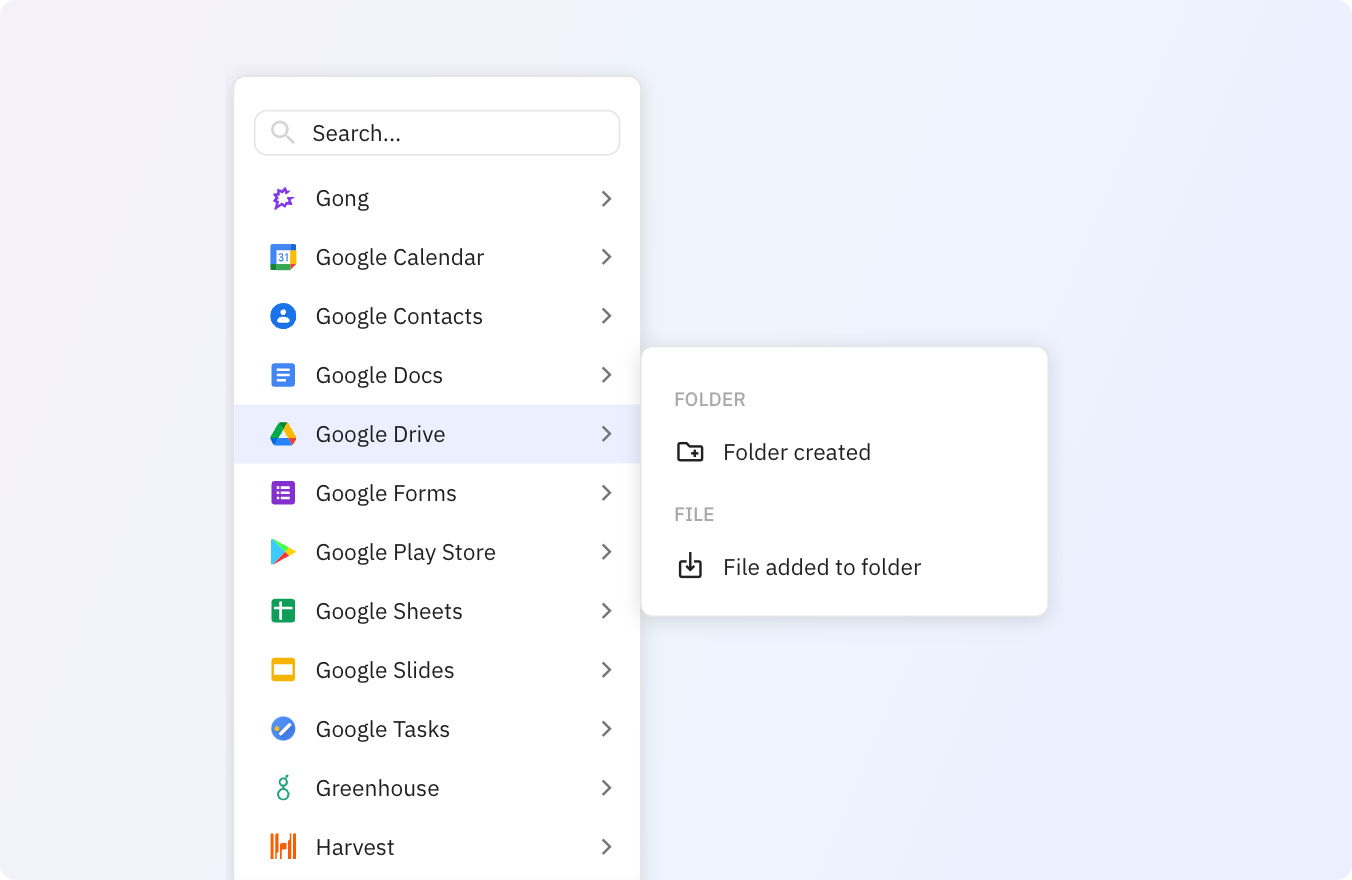This screenshot has width=1352, height=880.
Task: Click the Greenhouse logo icon
Action: (x=283, y=788)
